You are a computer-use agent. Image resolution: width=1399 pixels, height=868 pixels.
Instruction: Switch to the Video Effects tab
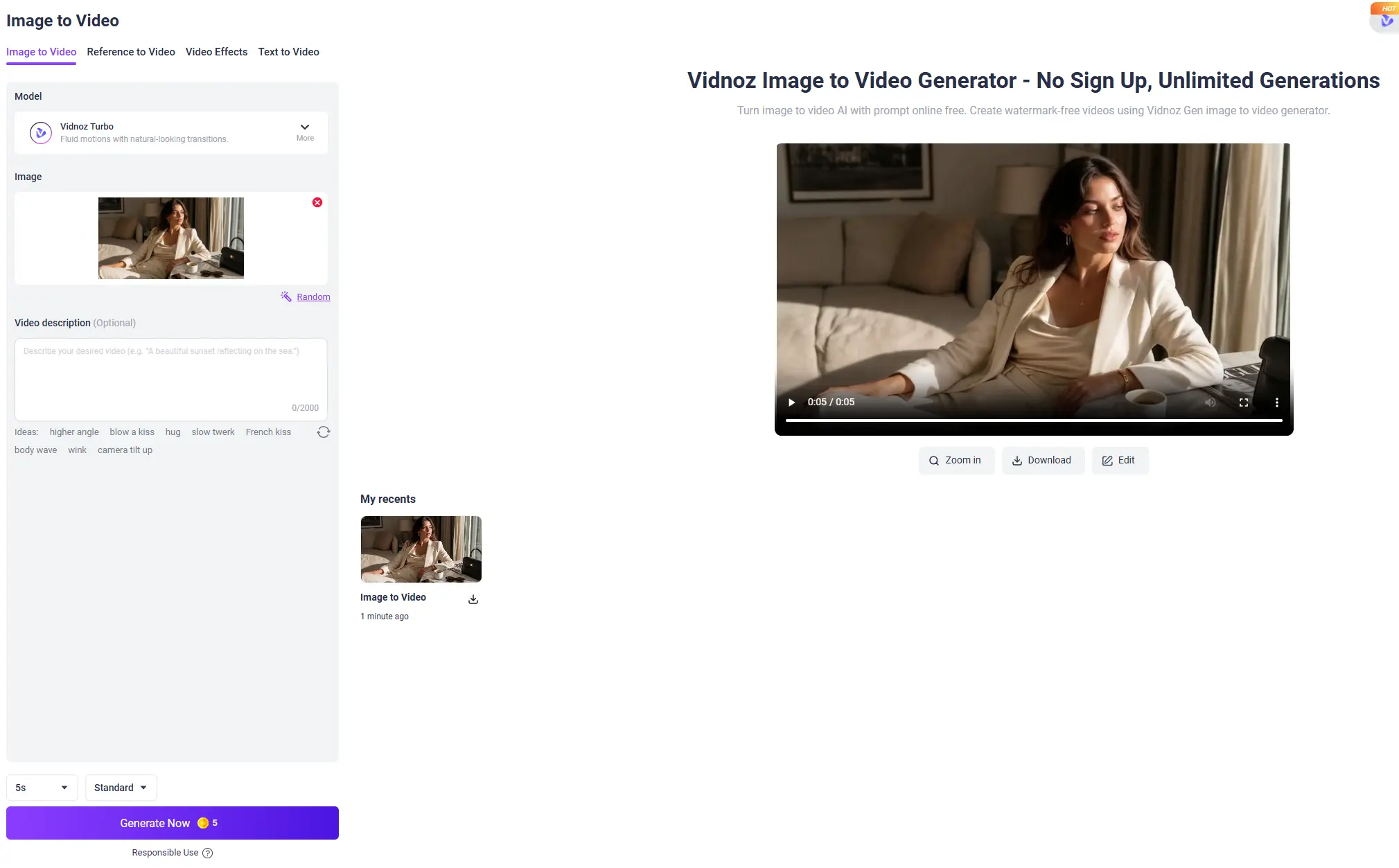[216, 52]
